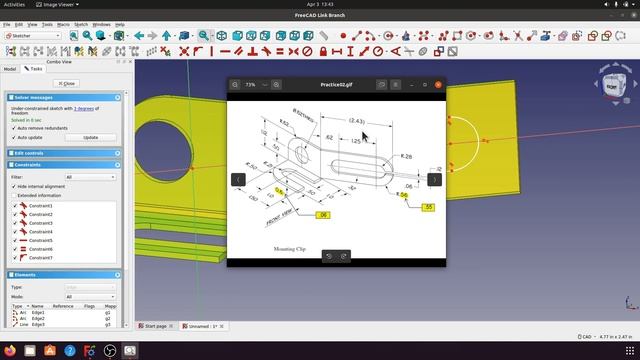
Task: Uncheck Constraint3 checkbox
Action: pyautogui.click(x=15, y=223)
